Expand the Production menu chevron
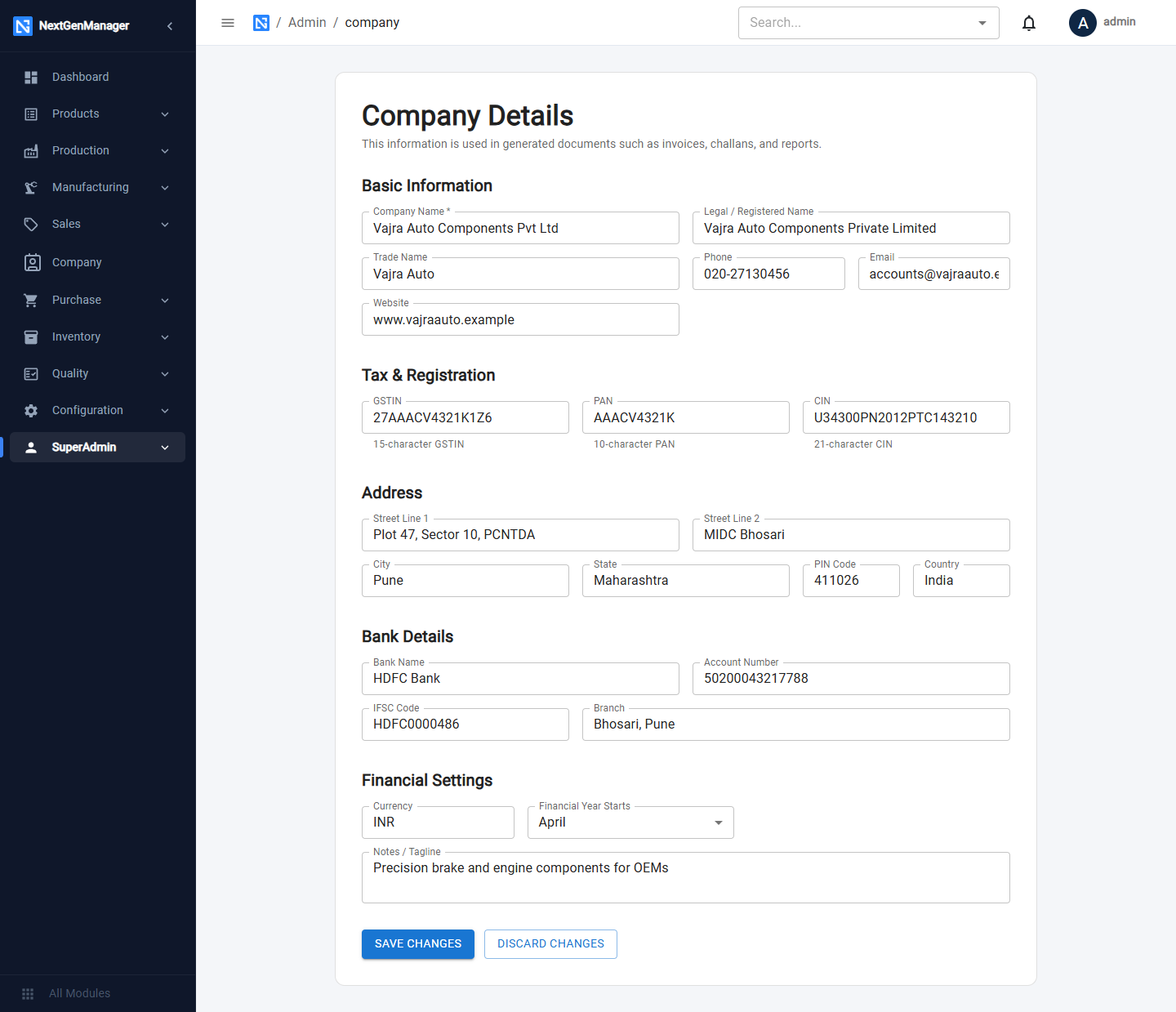Screen dimensions: 1176x1012 click(x=165, y=151)
